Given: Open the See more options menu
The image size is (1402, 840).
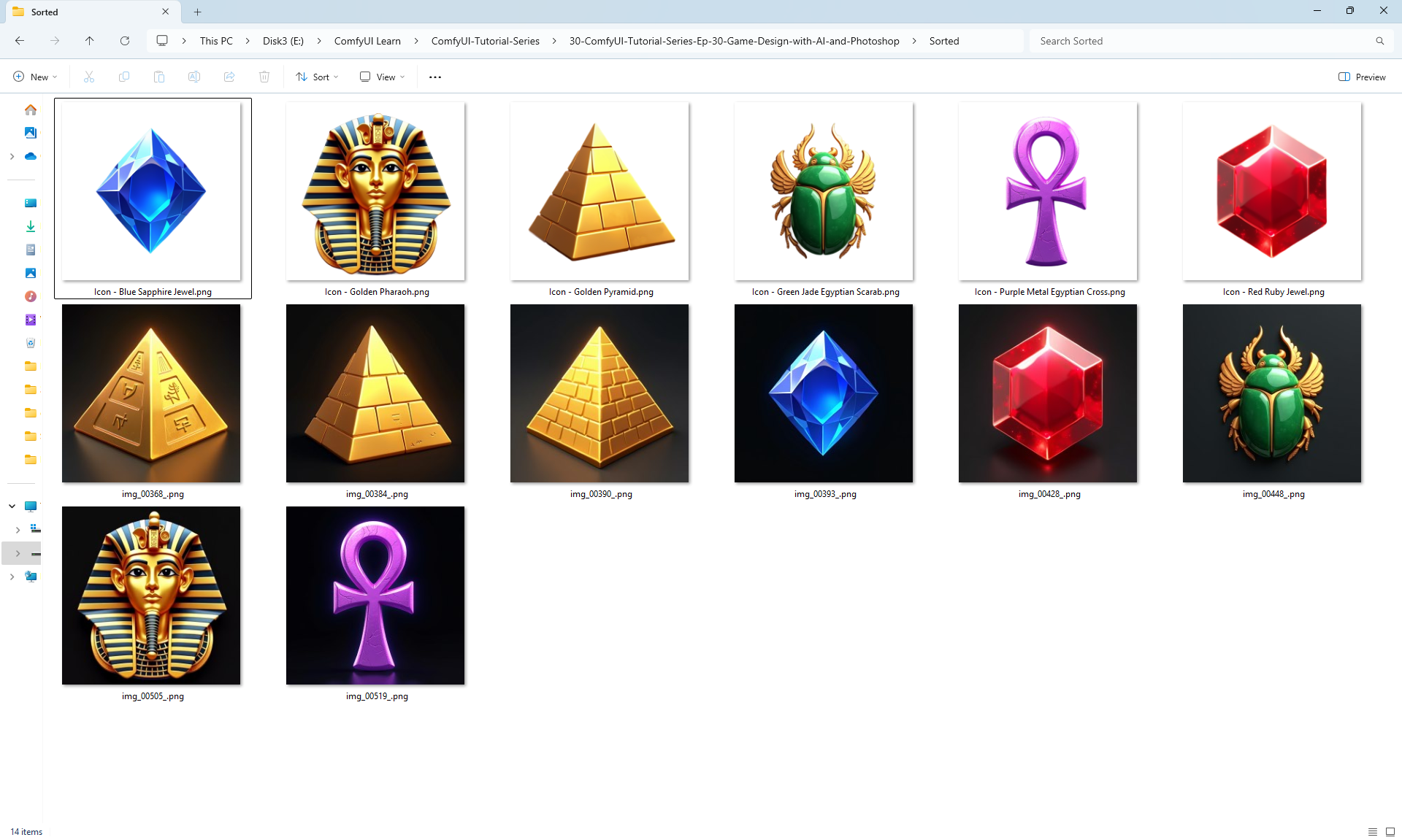Looking at the screenshot, I should pos(435,77).
